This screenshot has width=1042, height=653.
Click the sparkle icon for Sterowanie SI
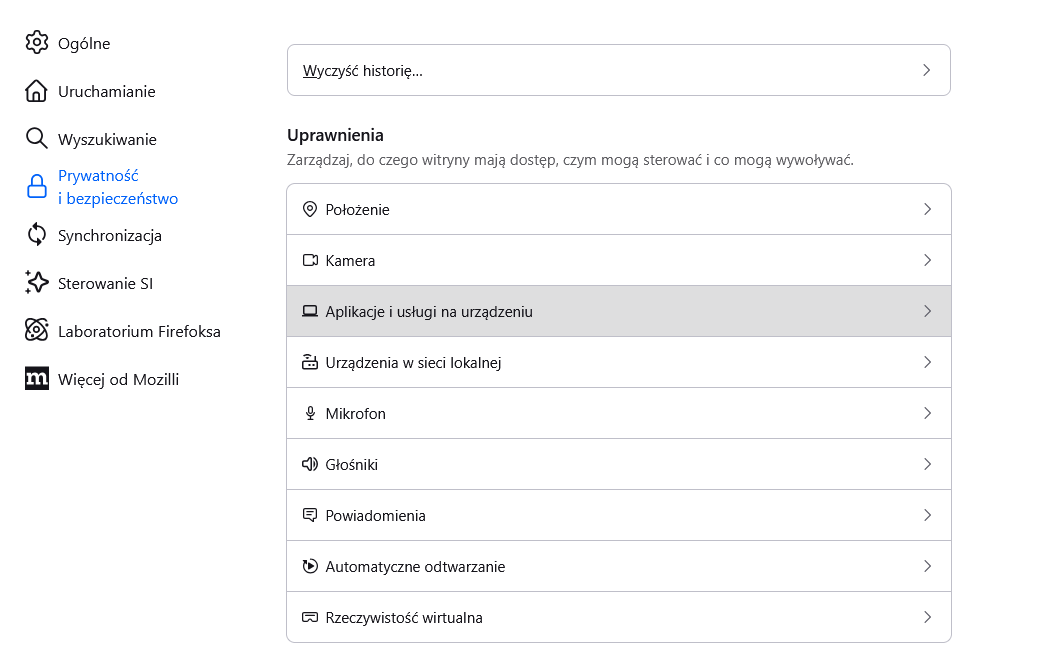[x=37, y=283]
